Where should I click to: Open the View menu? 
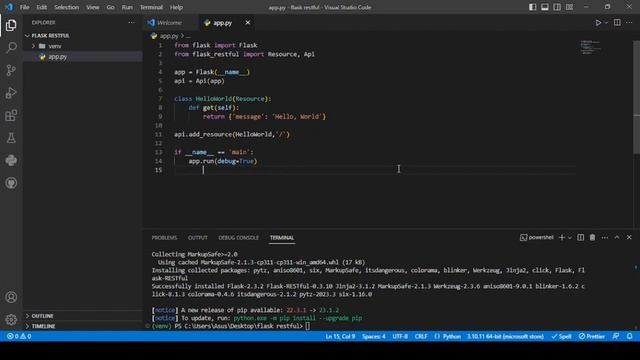pos(93,7)
